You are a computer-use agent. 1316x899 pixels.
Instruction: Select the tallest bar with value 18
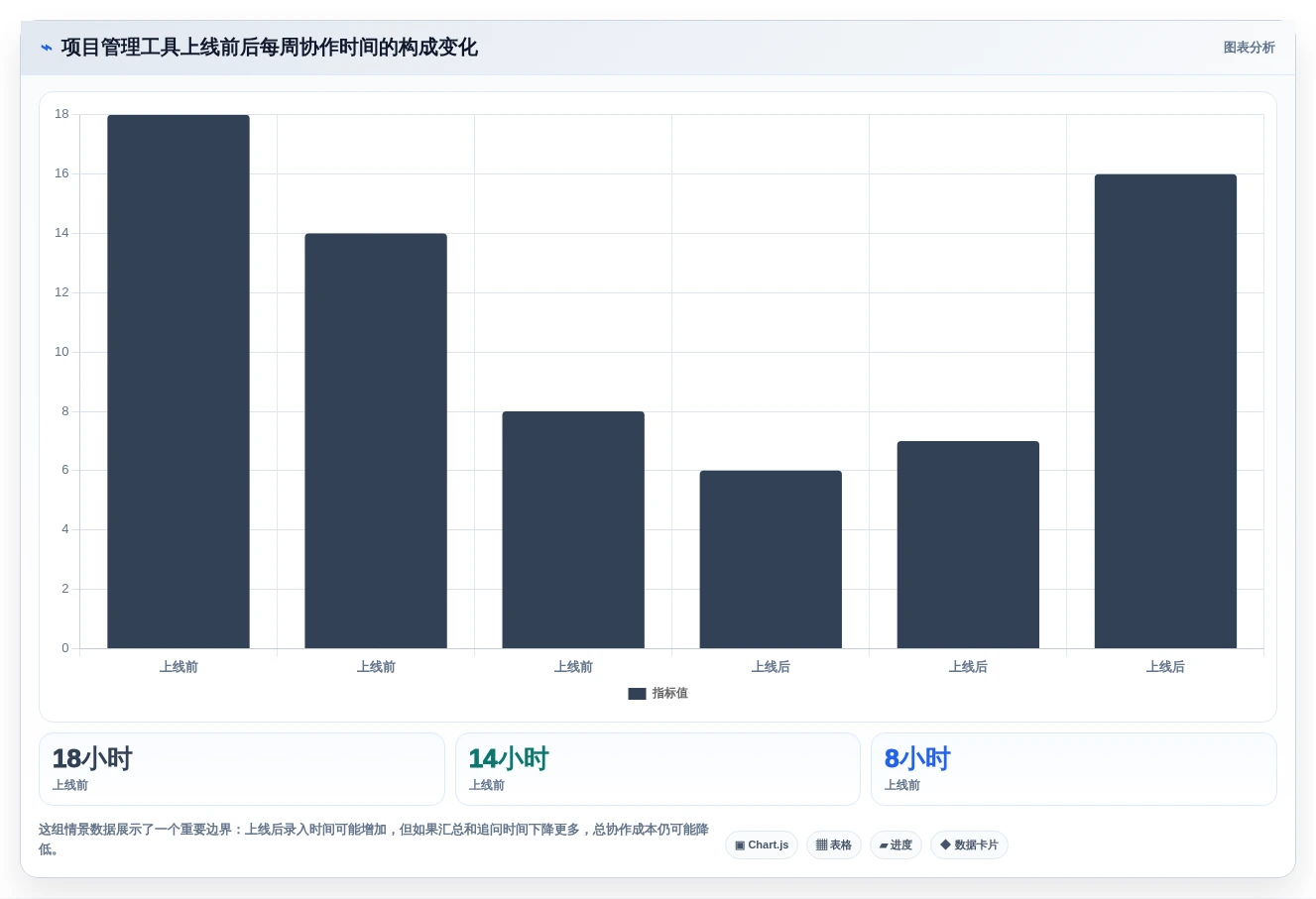[x=179, y=382]
